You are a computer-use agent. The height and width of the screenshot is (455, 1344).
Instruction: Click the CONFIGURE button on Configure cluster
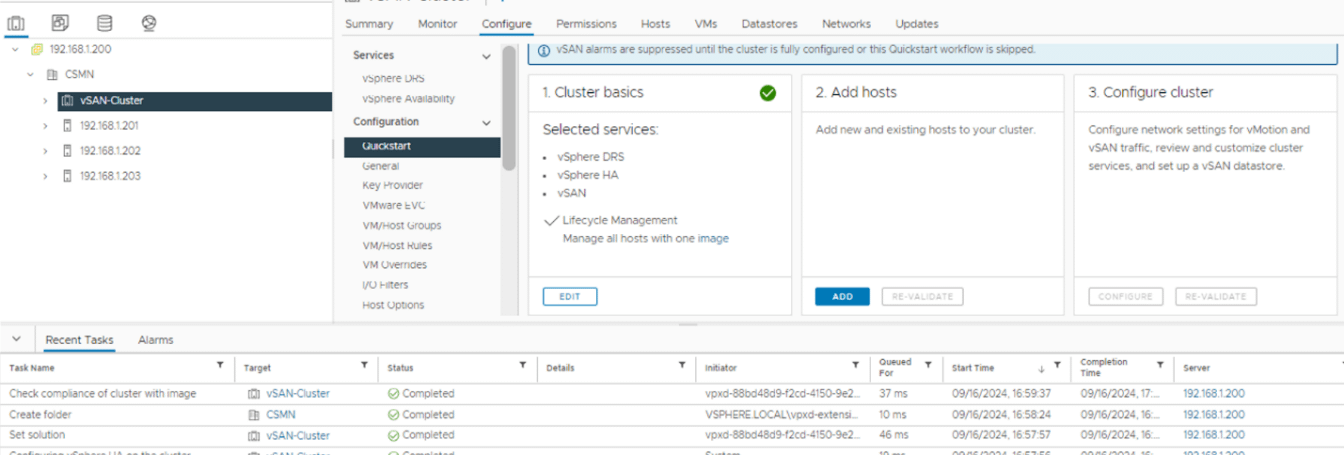point(1126,297)
